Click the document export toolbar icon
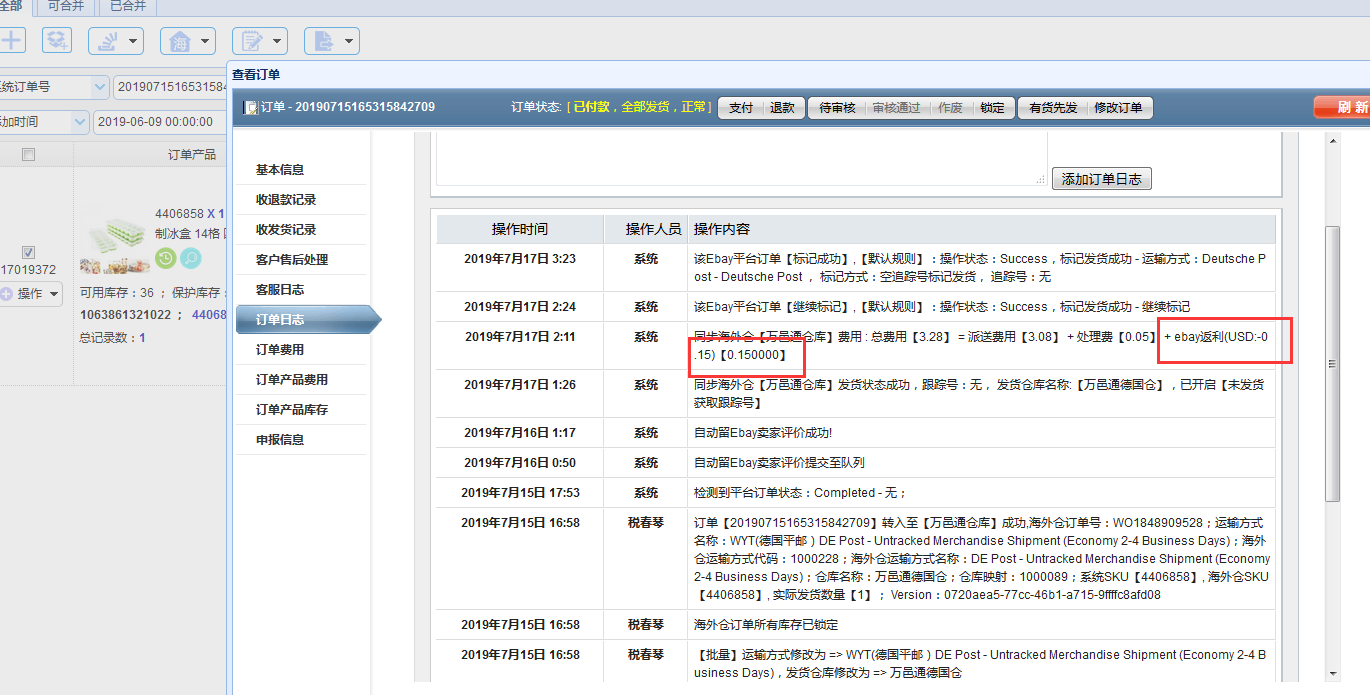 pyautogui.click(x=331, y=41)
